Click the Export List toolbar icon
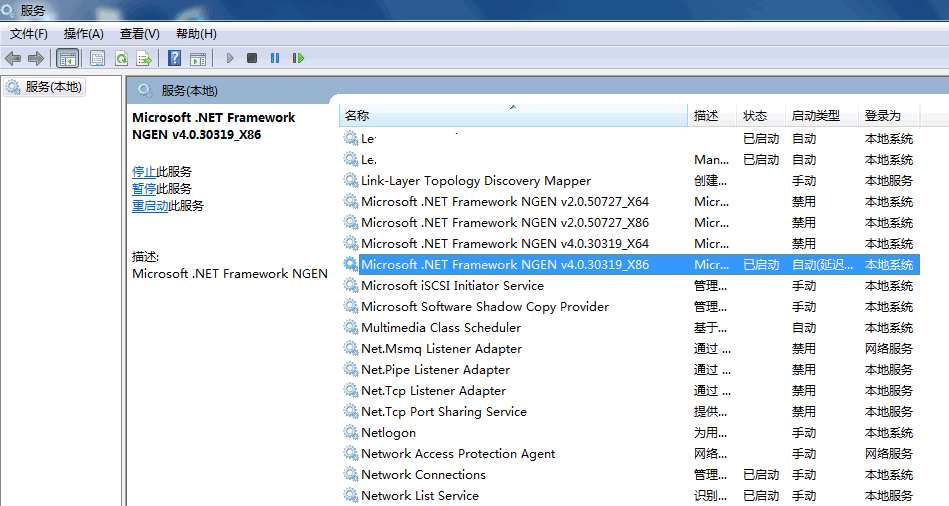The height and width of the screenshot is (506, 949). [144, 58]
